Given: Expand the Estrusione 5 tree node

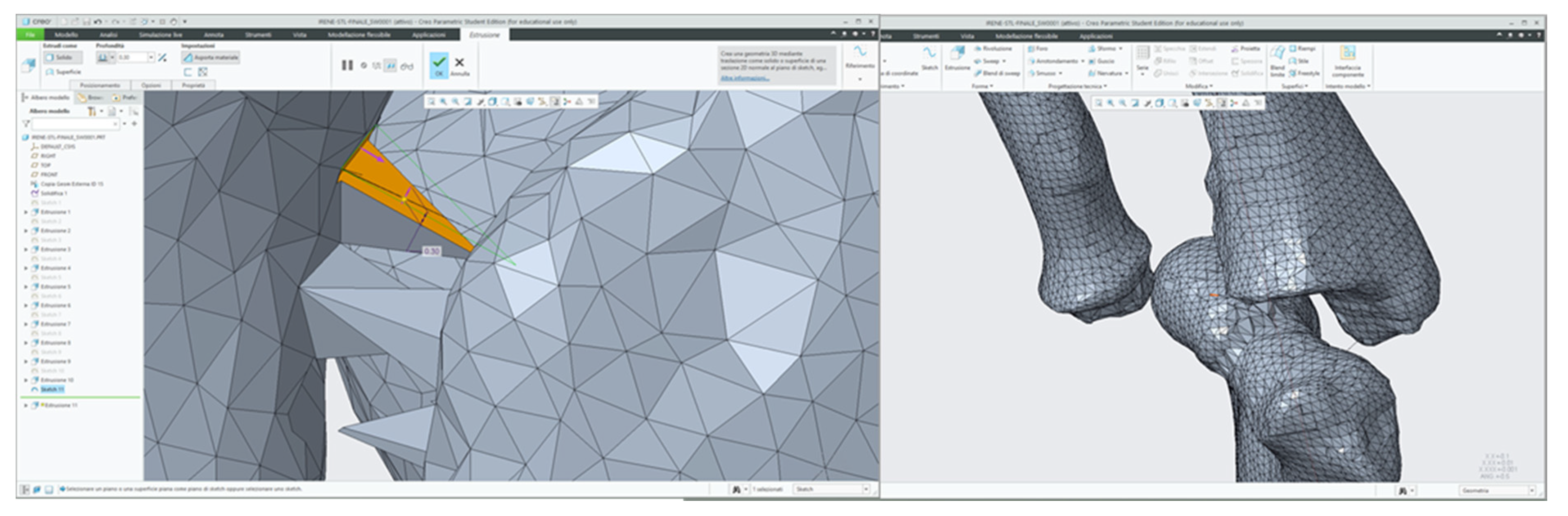Looking at the screenshot, I should click(26, 287).
